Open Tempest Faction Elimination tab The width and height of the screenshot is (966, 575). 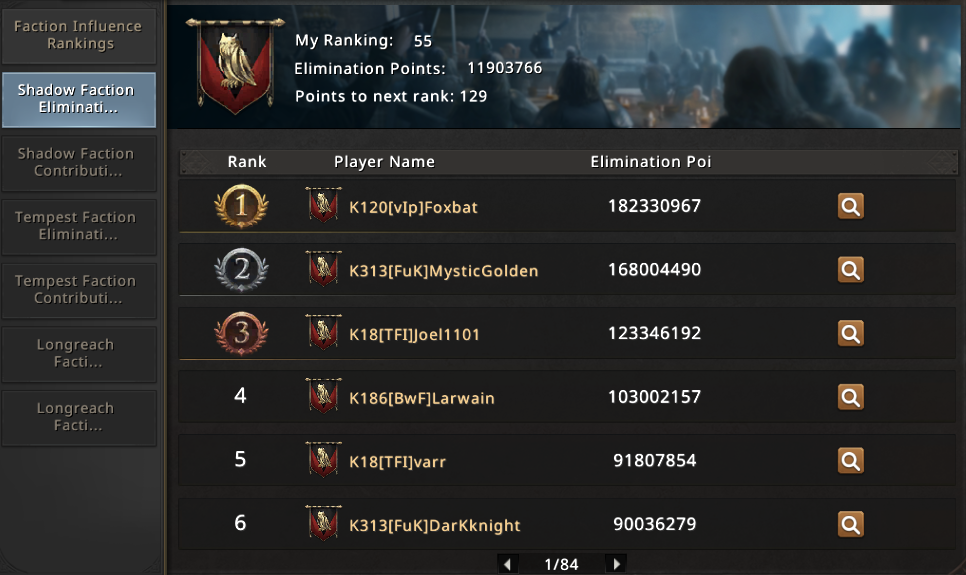(x=79, y=226)
